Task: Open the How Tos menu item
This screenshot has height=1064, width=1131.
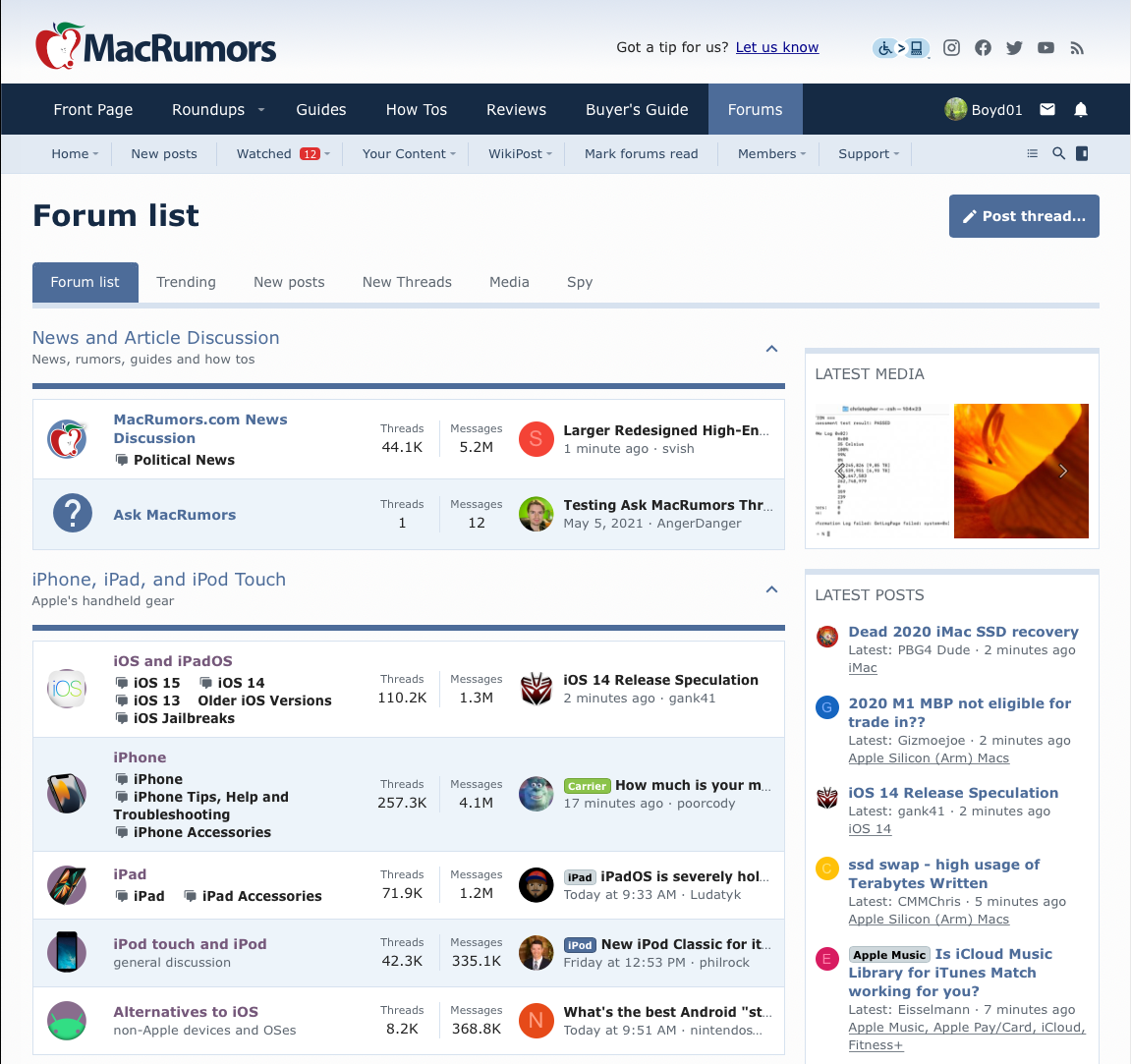Action: tap(417, 110)
